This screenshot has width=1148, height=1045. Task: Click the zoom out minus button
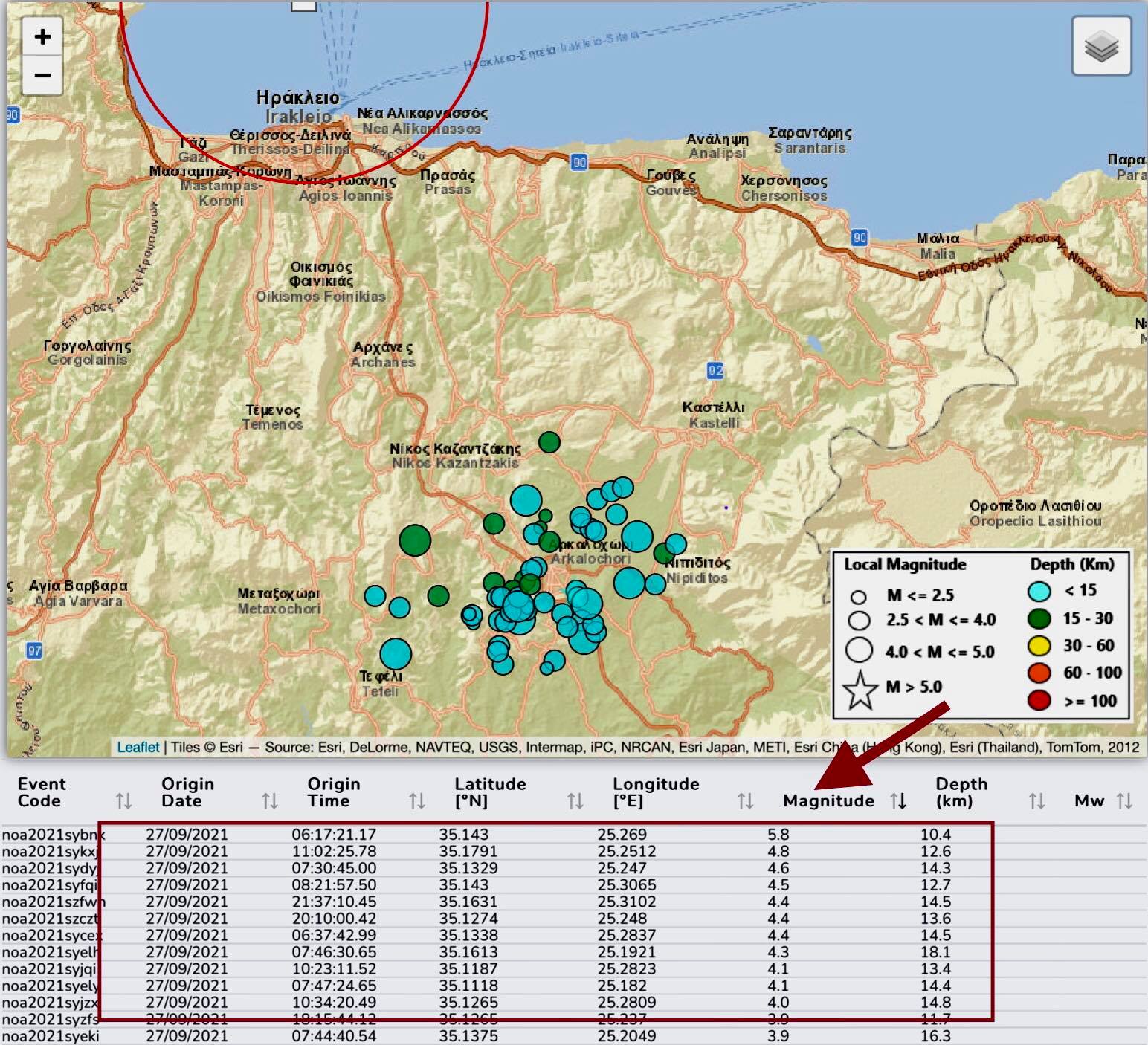[42, 76]
